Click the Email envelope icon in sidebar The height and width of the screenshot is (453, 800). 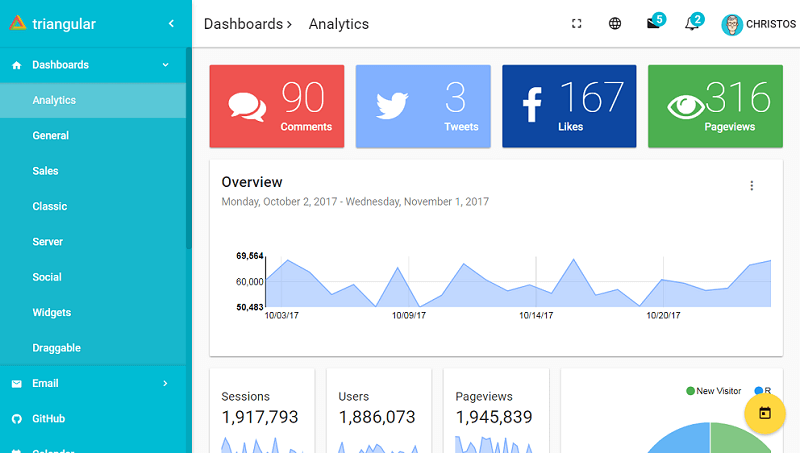17,384
